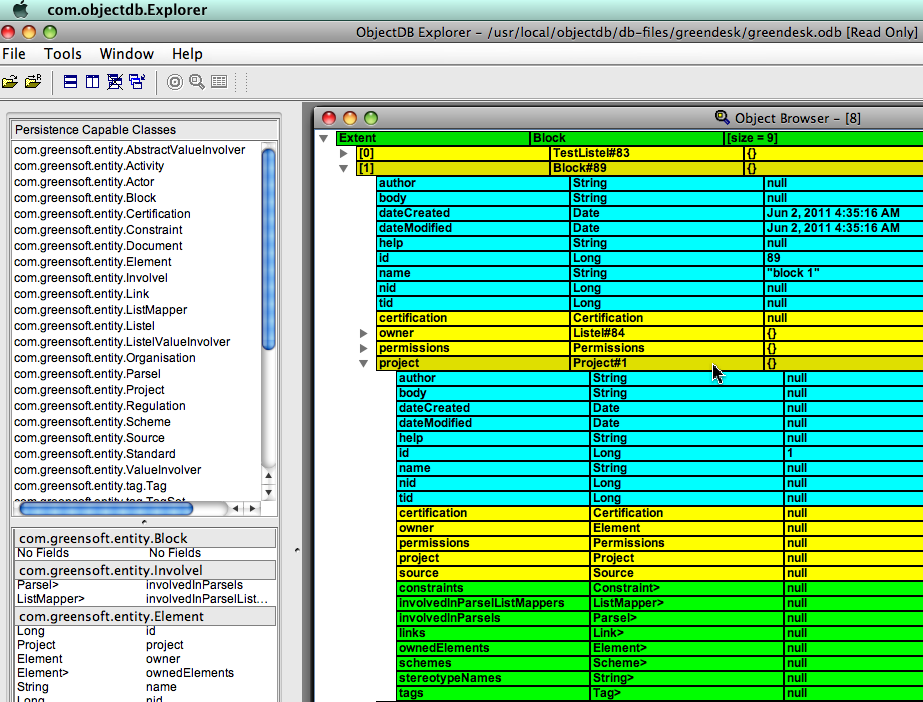Image resolution: width=923 pixels, height=702 pixels.
Task: Cascade windows using the toolbar icon
Action: pyautogui.click(x=137, y=82)
